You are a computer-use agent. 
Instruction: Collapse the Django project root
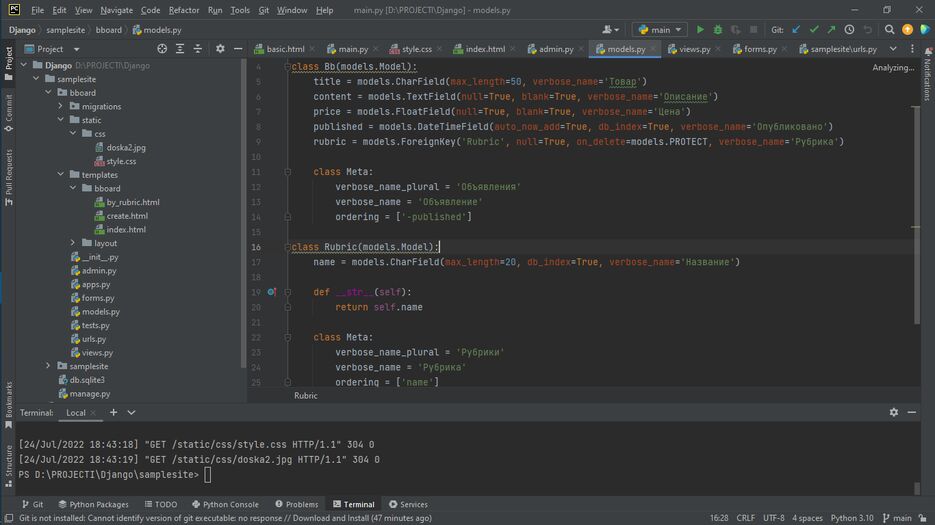point(24,65)
